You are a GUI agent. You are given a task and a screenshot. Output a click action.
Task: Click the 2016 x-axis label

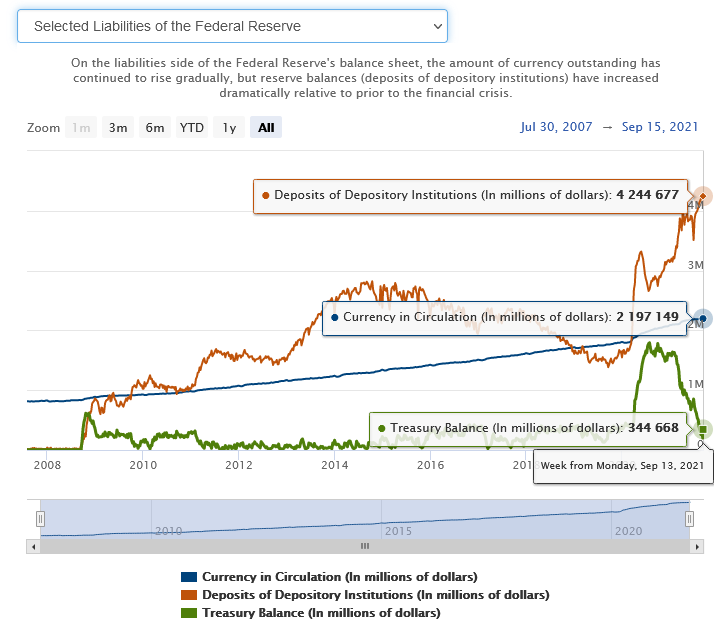[x=431, y=465]
